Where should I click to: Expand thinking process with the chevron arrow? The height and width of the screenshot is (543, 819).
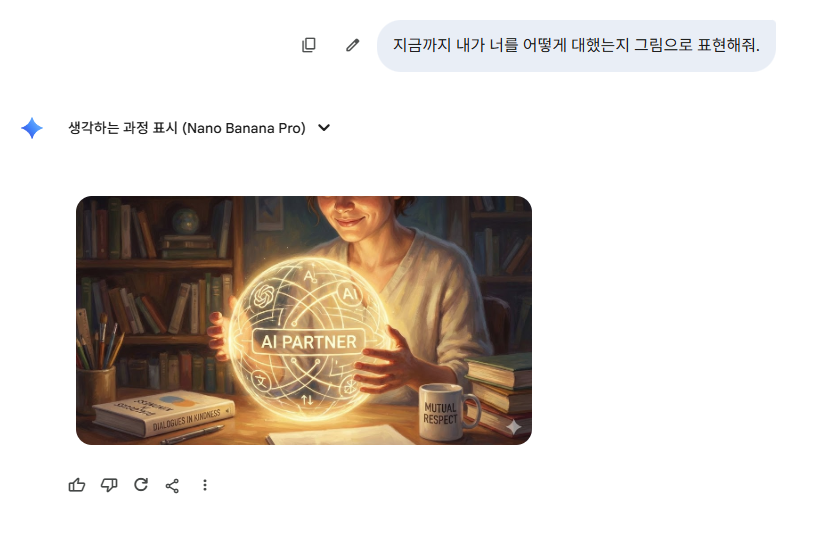click(324, 127)
